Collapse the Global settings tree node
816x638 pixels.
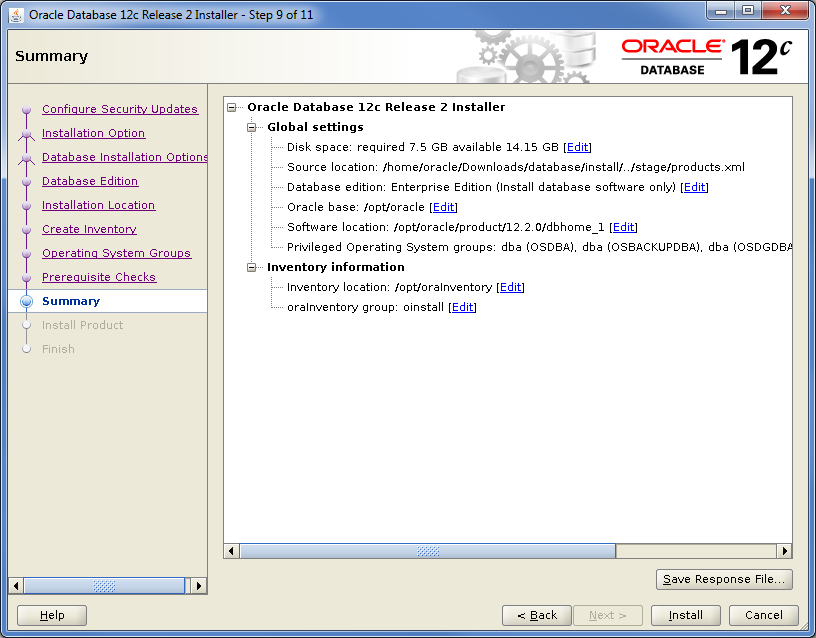pos(251,127)
